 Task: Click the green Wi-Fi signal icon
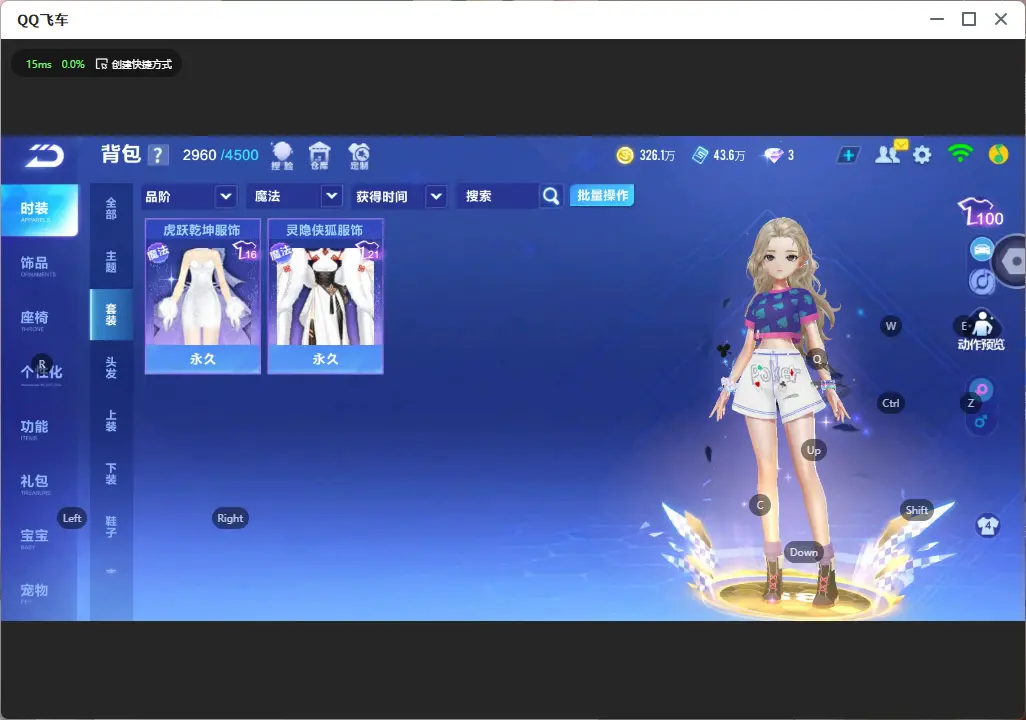[x=960, y=154]
